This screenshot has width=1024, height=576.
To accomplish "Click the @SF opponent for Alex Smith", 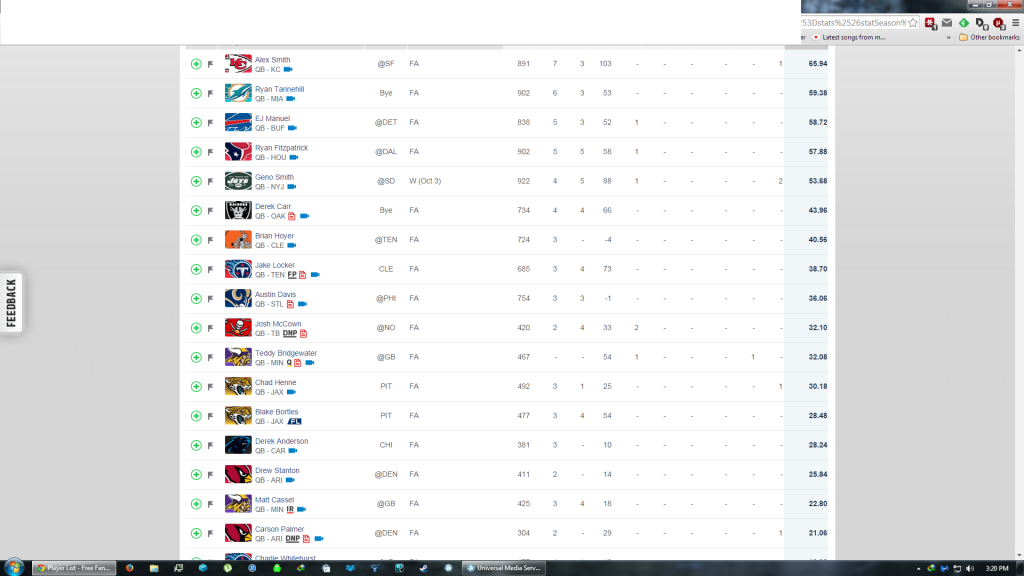I will point(386,64).
